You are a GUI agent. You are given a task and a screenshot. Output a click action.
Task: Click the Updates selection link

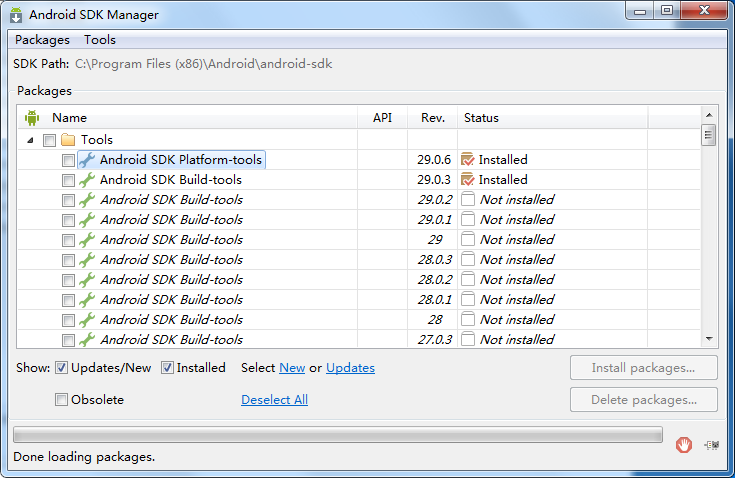pos(350,368)
